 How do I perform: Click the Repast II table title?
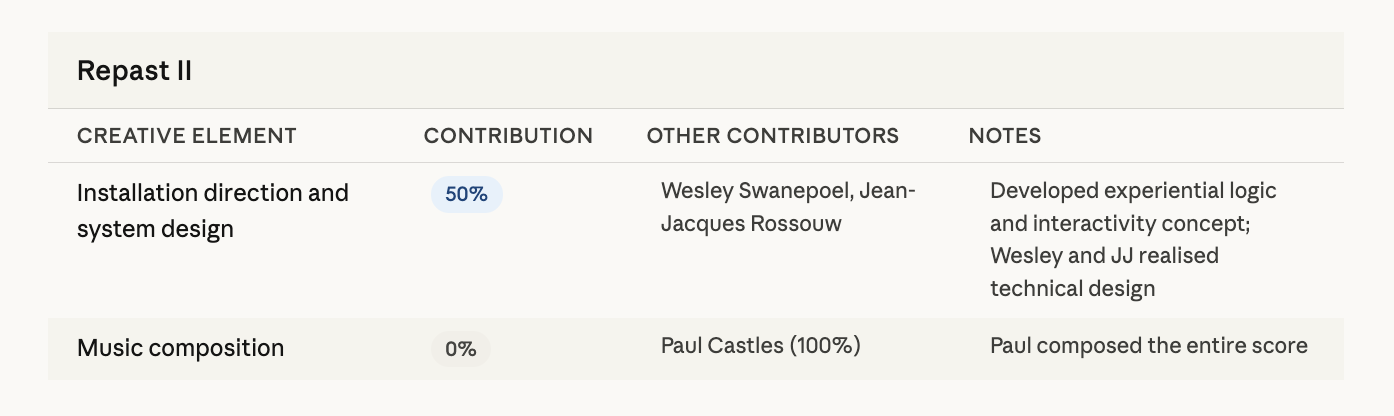pyautogui.click(x=134, y=71)
